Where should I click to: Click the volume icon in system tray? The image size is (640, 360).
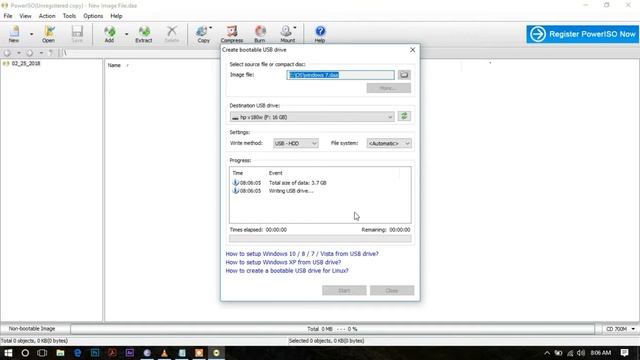[581, 353]
